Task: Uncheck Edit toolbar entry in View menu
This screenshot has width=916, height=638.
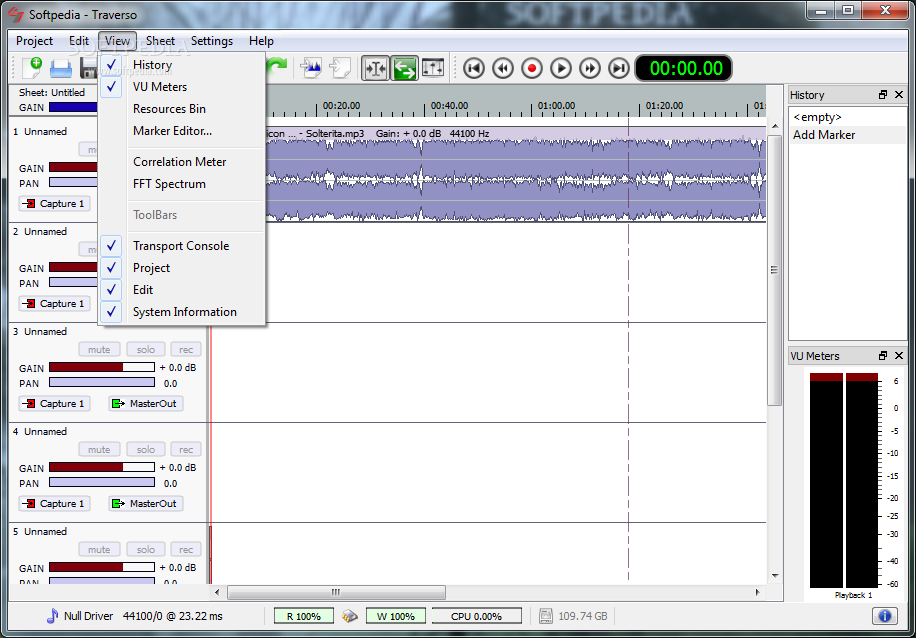Action: (x=182, y=290)
